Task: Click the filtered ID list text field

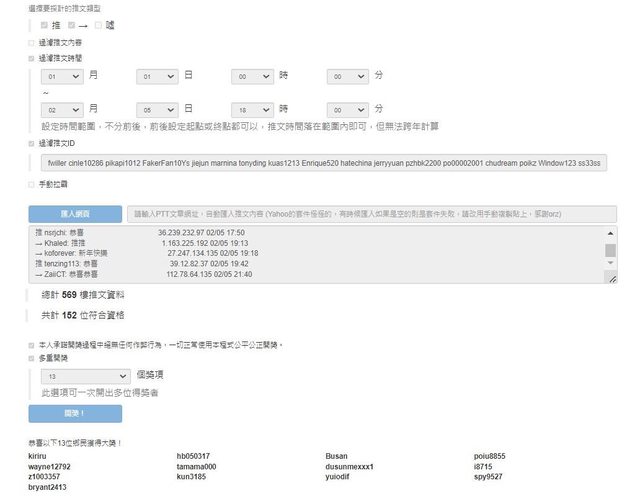Action: tap(323, 162)
